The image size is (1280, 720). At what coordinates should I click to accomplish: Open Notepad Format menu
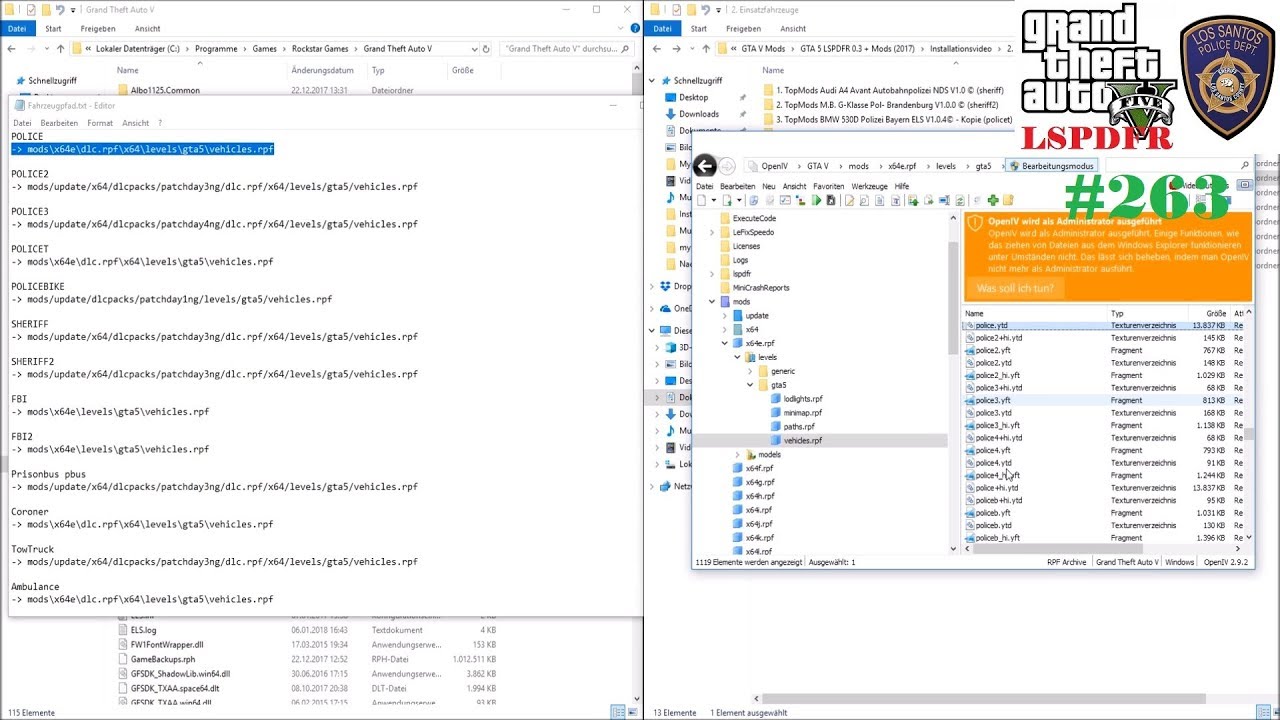(x=100, y=123)
